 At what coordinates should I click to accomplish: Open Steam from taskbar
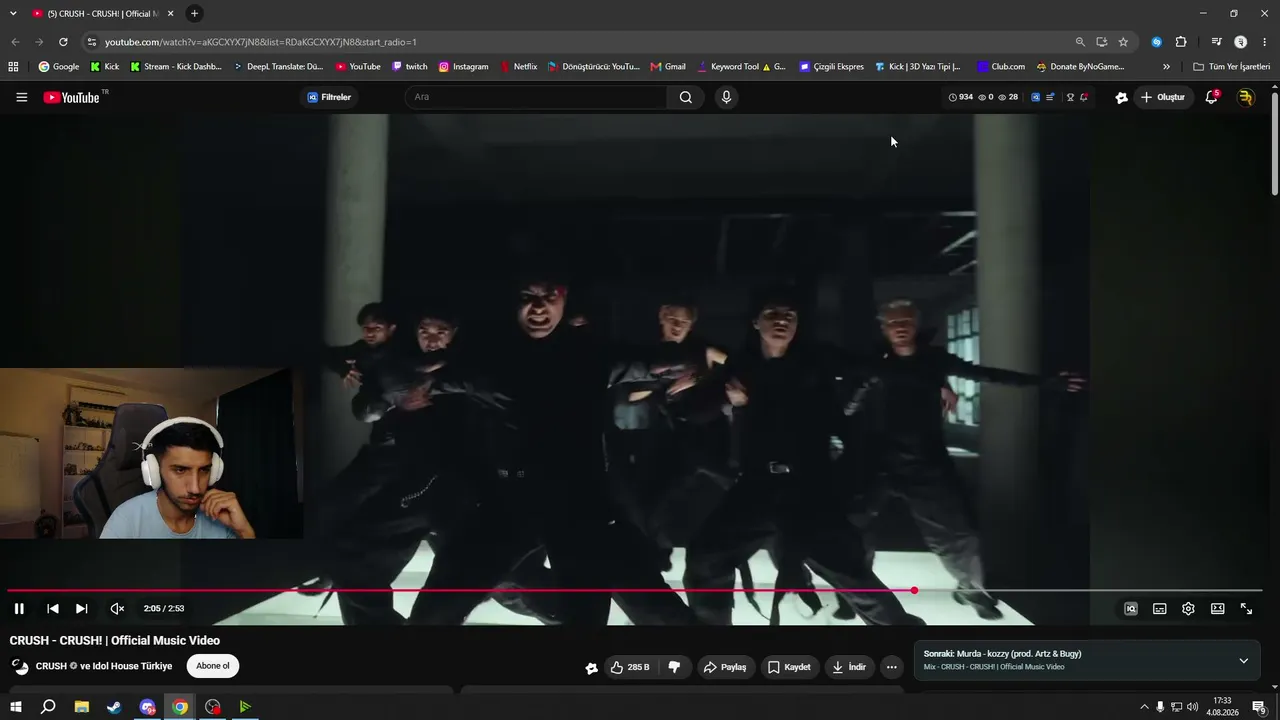click(114, 707)
